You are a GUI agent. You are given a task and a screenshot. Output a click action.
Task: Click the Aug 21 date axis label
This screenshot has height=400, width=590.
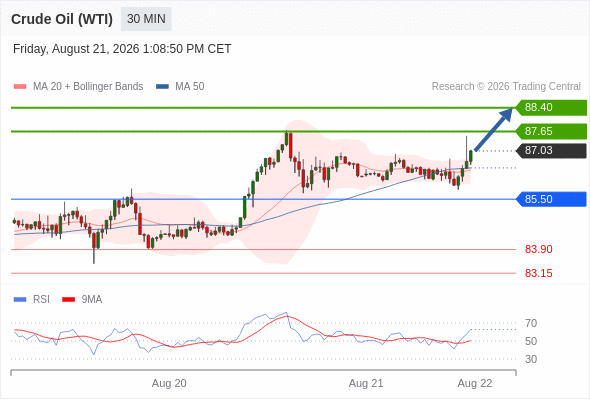click(x=366, y=383)
